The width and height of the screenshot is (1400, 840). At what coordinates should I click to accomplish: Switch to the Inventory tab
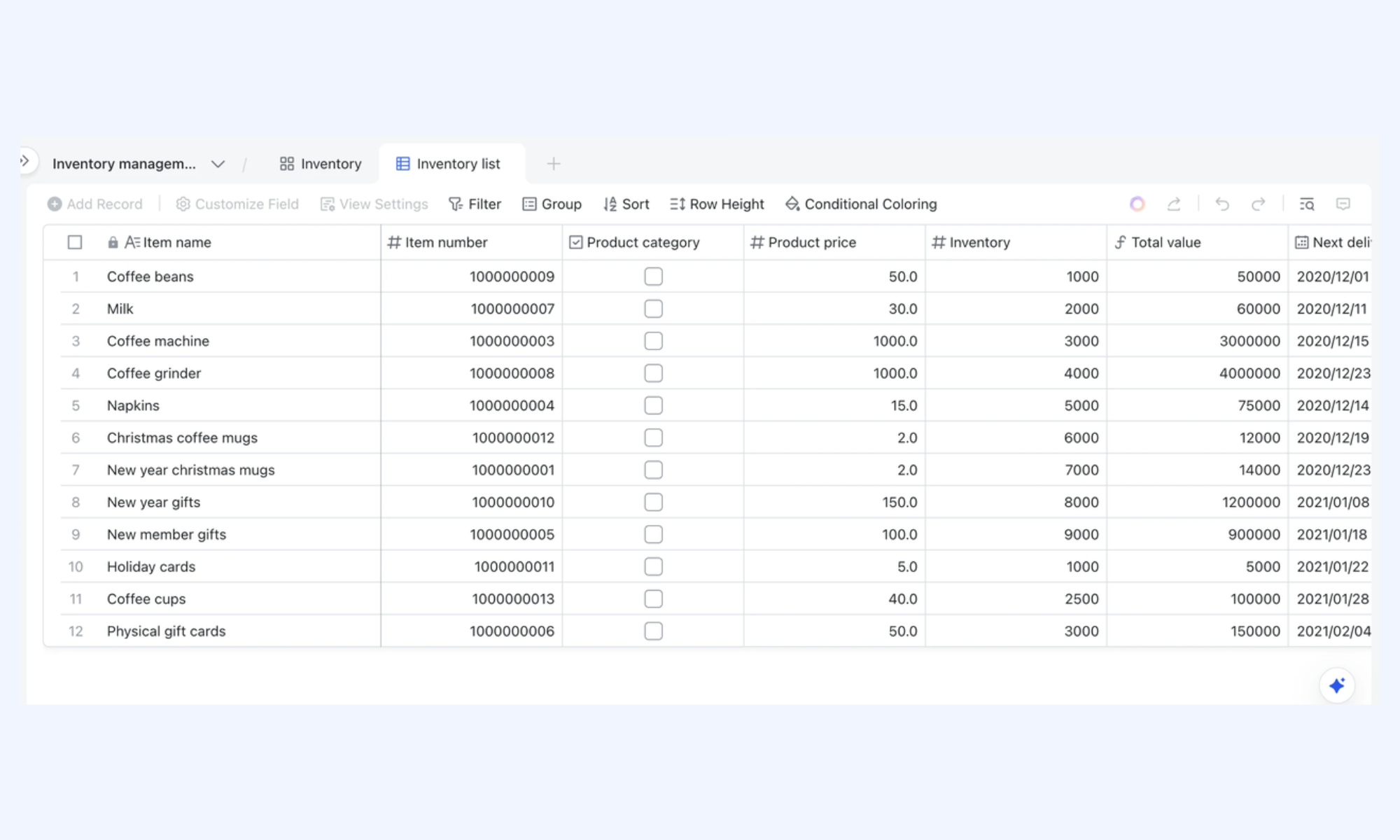point(321,164)
